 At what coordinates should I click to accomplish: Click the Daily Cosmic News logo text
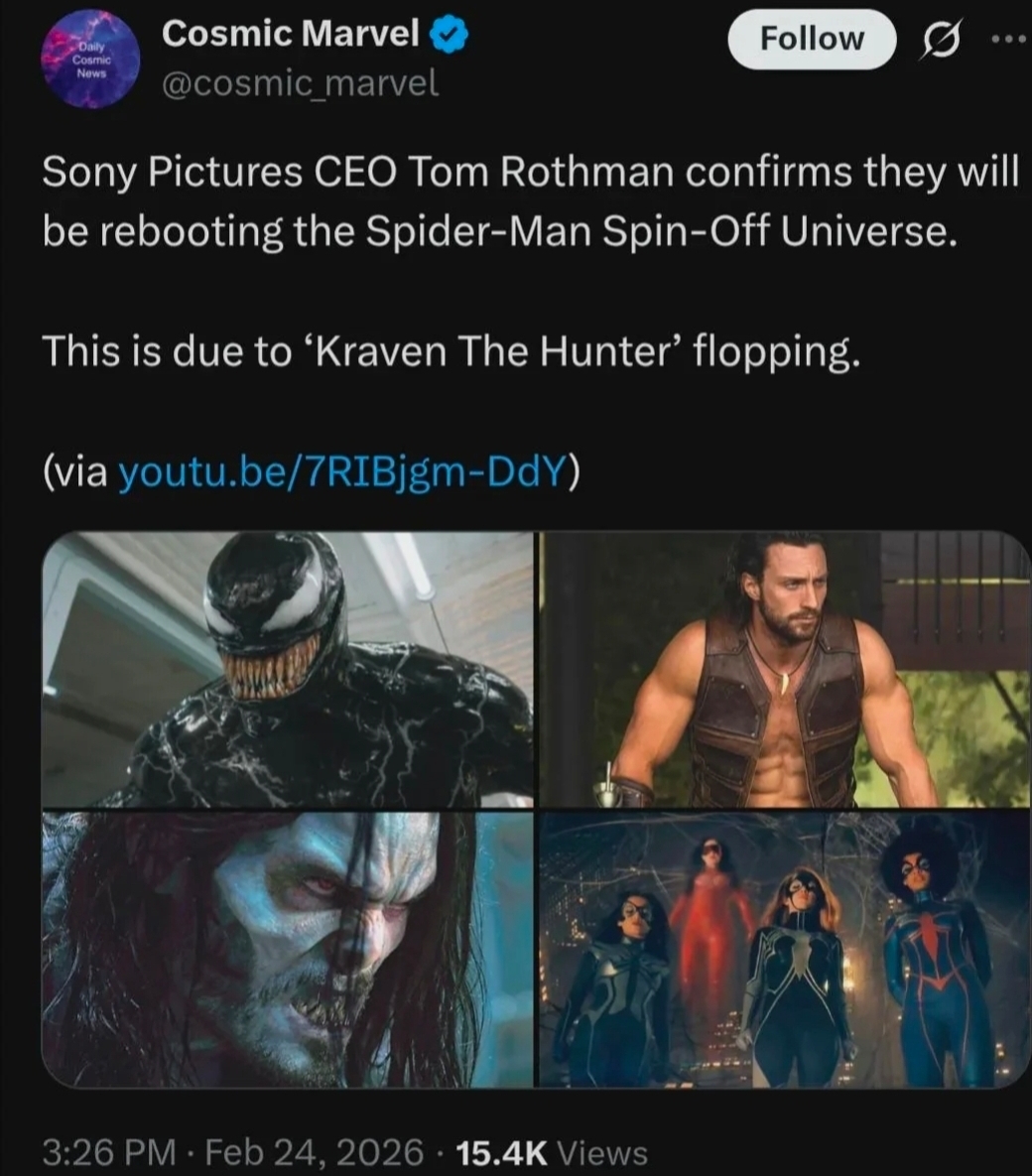click(90, 60)
